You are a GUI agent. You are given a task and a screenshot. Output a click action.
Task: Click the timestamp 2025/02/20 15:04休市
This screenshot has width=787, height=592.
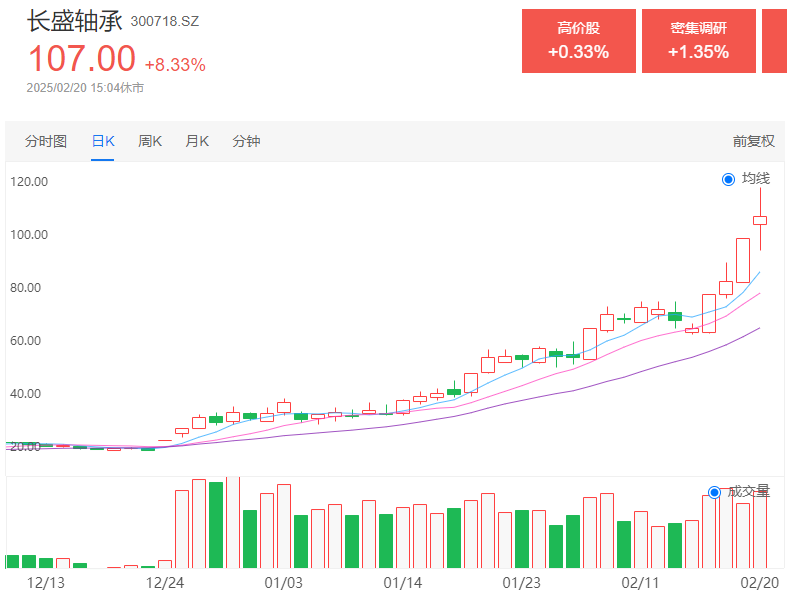click(85, 88)
